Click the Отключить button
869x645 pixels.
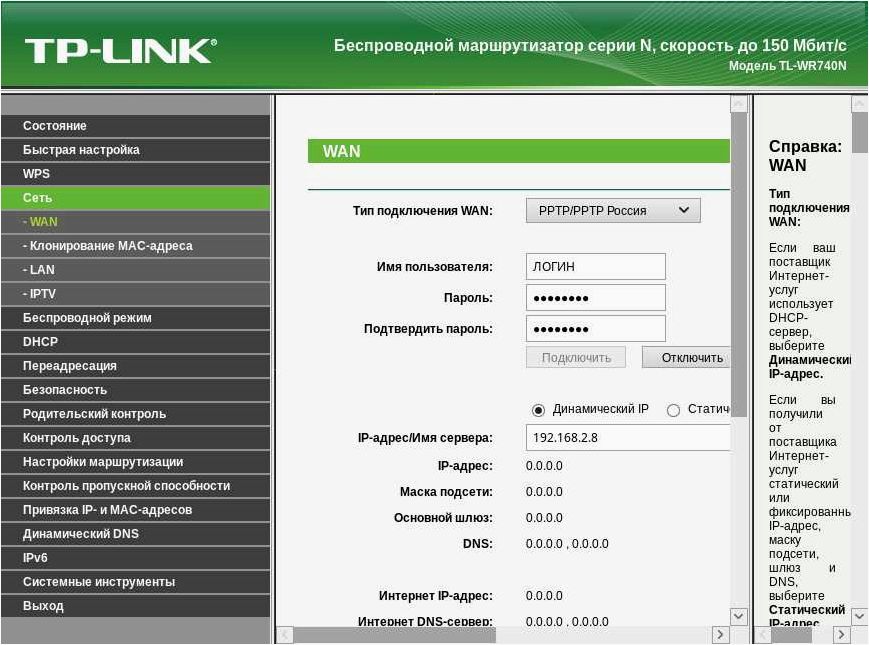(x=686, y=358)
